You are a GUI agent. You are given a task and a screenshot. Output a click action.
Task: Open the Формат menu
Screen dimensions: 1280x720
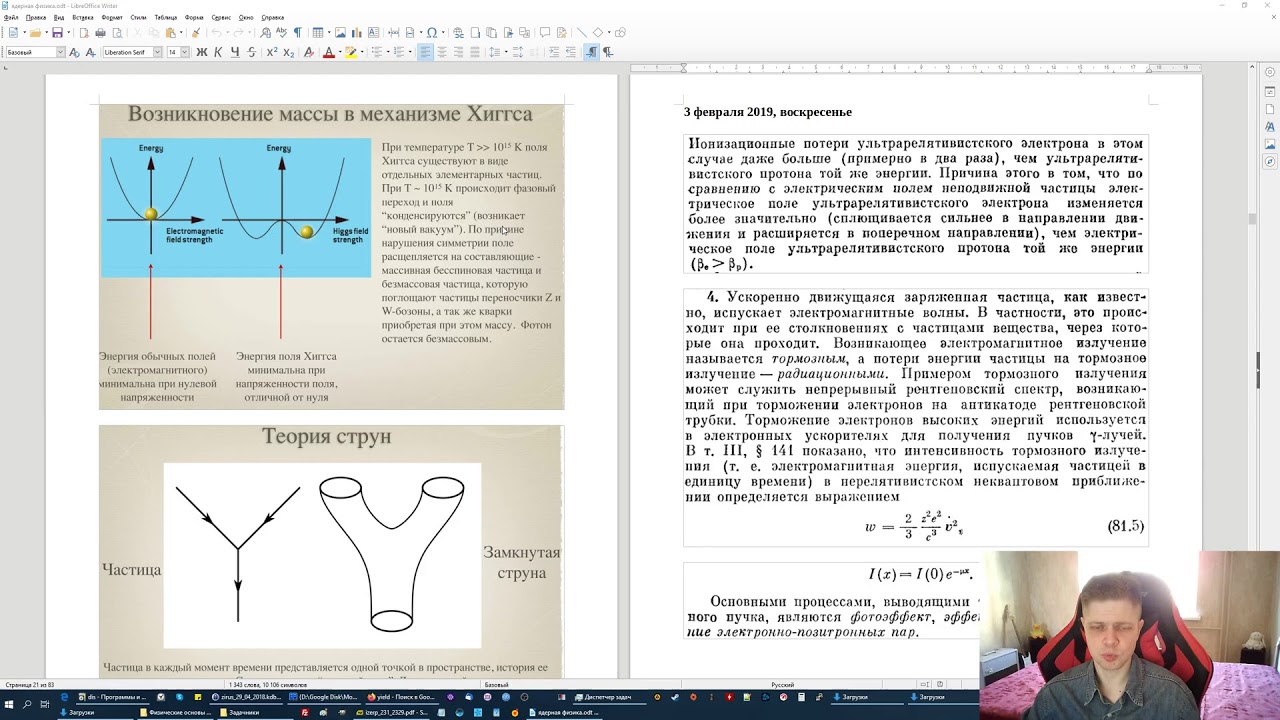pyautogui.click(x=112, y=17)
